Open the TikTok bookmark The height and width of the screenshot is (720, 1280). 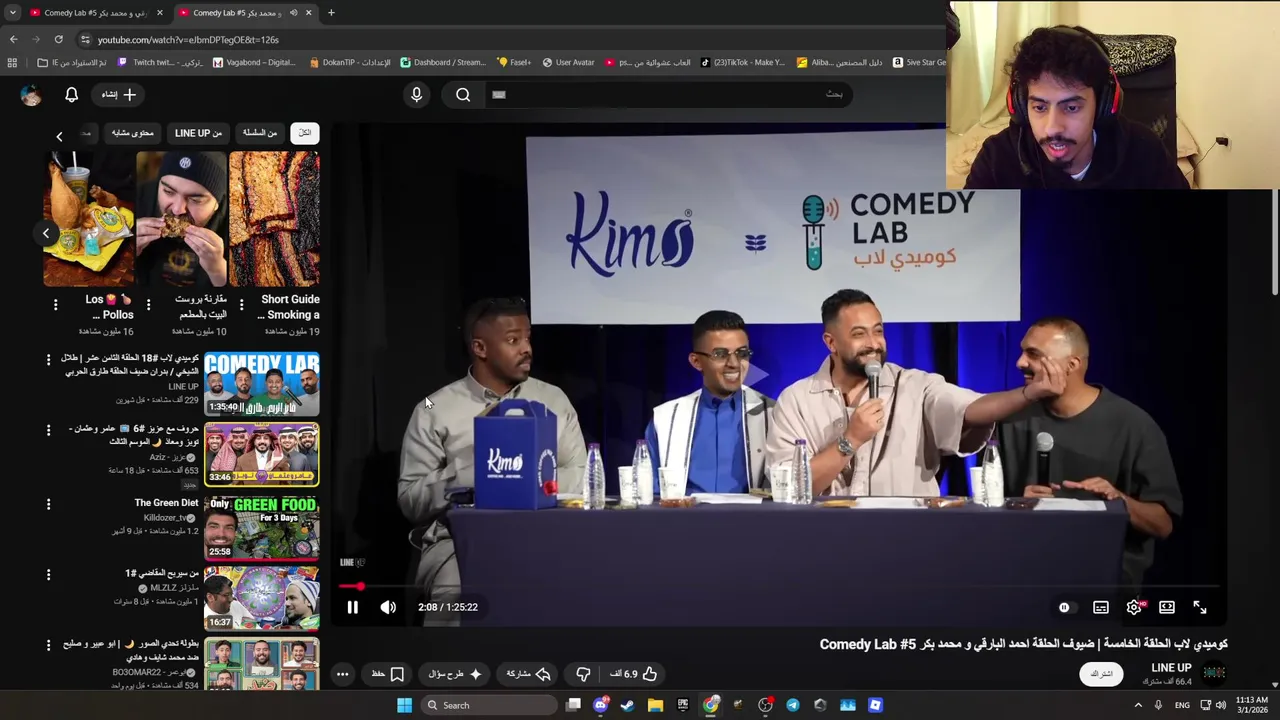pyautogui.click(x=742, y=62)
